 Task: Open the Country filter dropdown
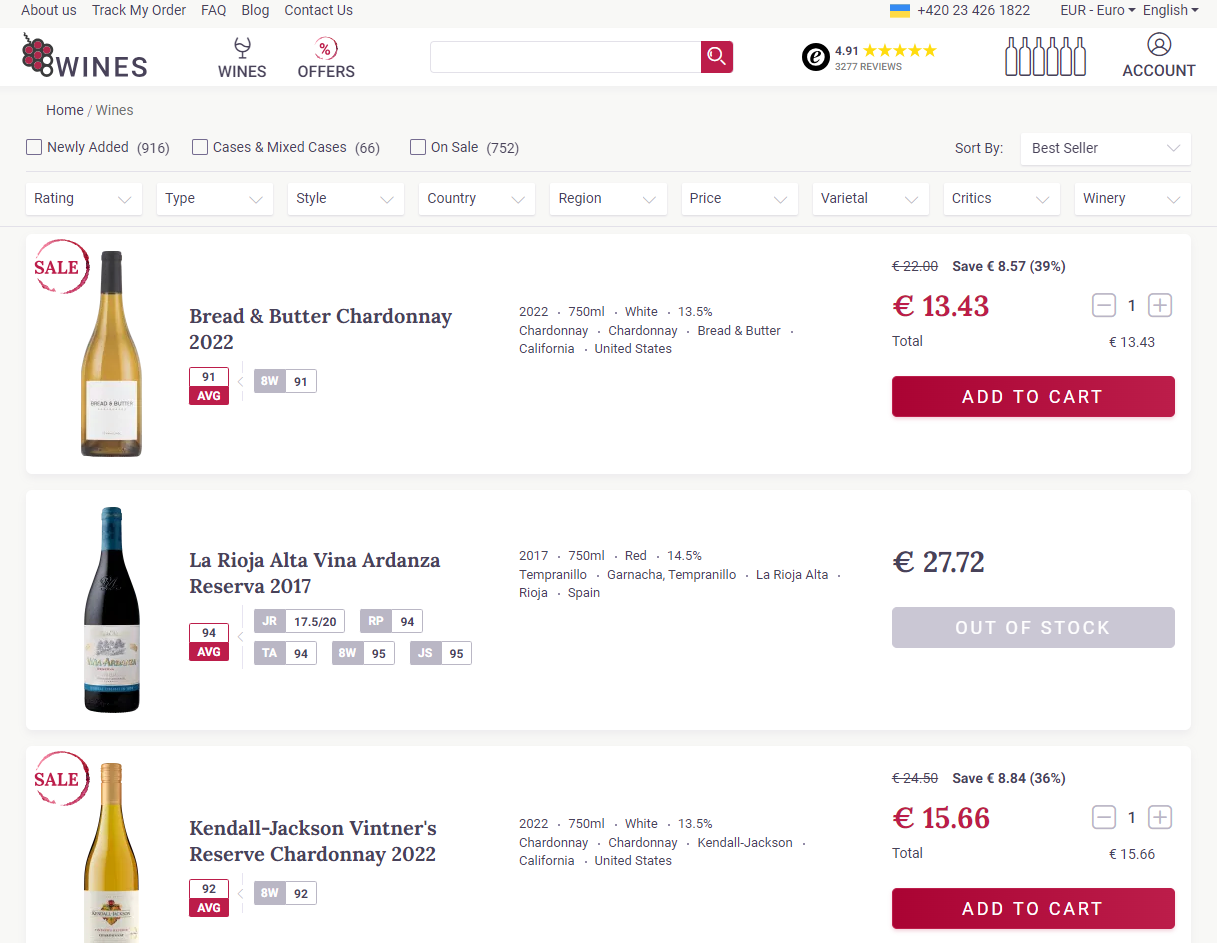476,199
